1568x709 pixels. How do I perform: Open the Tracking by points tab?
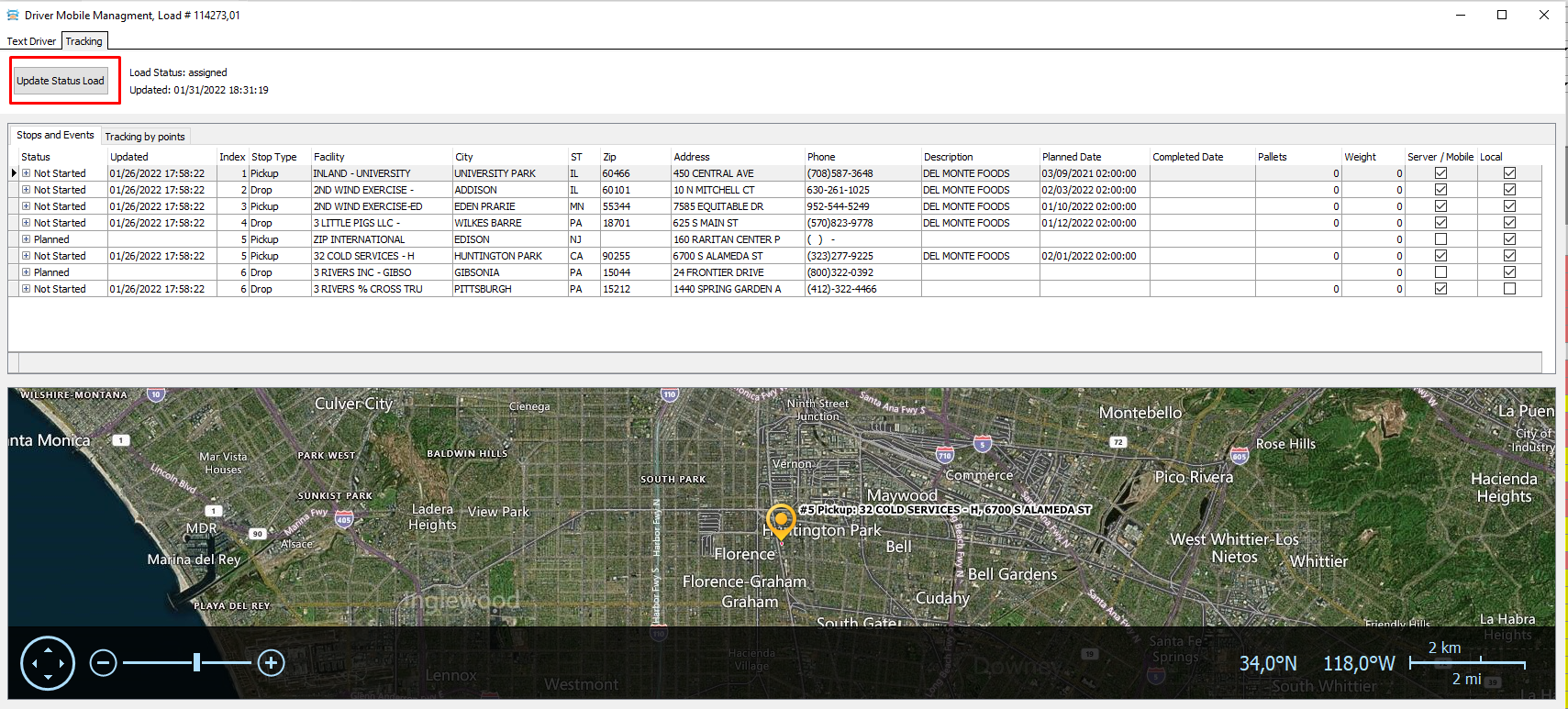[x=145, y=137]
